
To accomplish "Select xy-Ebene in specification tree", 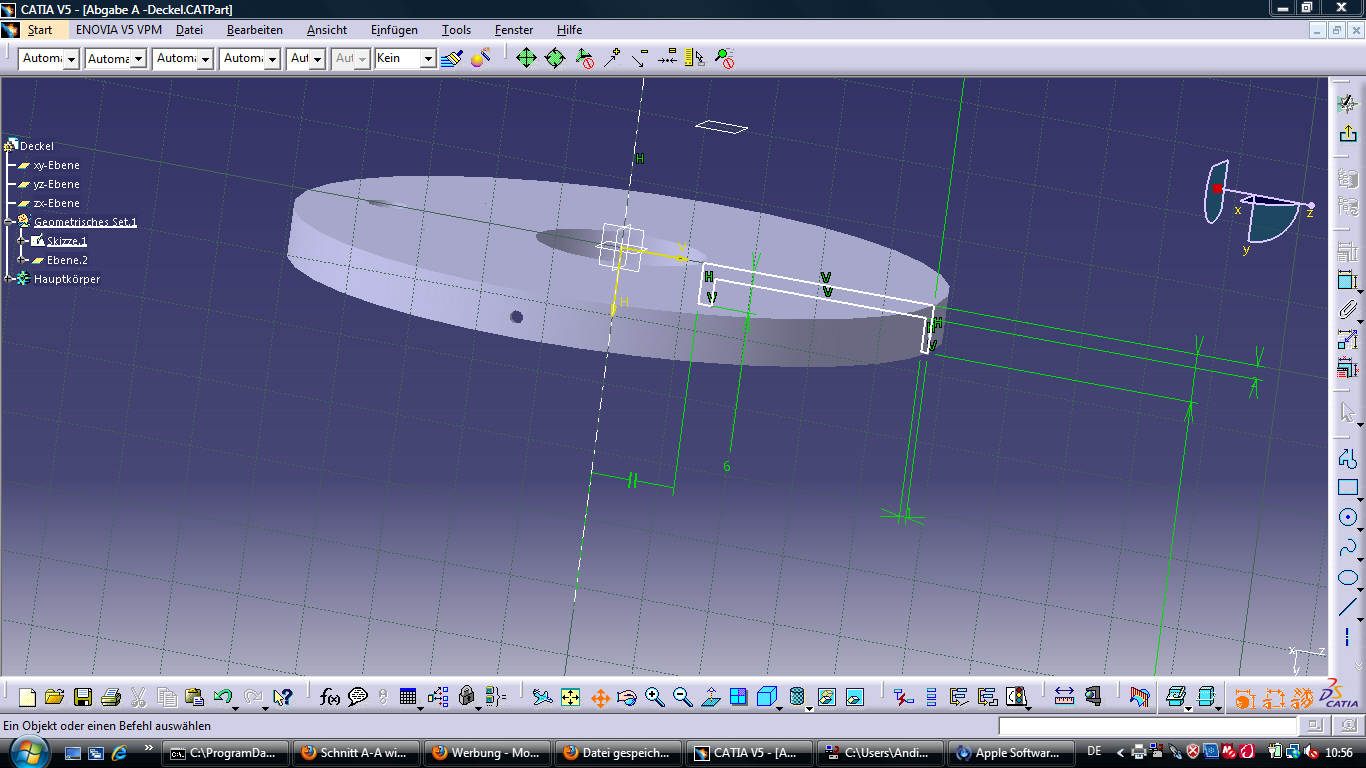I will [x=56, y=165].
